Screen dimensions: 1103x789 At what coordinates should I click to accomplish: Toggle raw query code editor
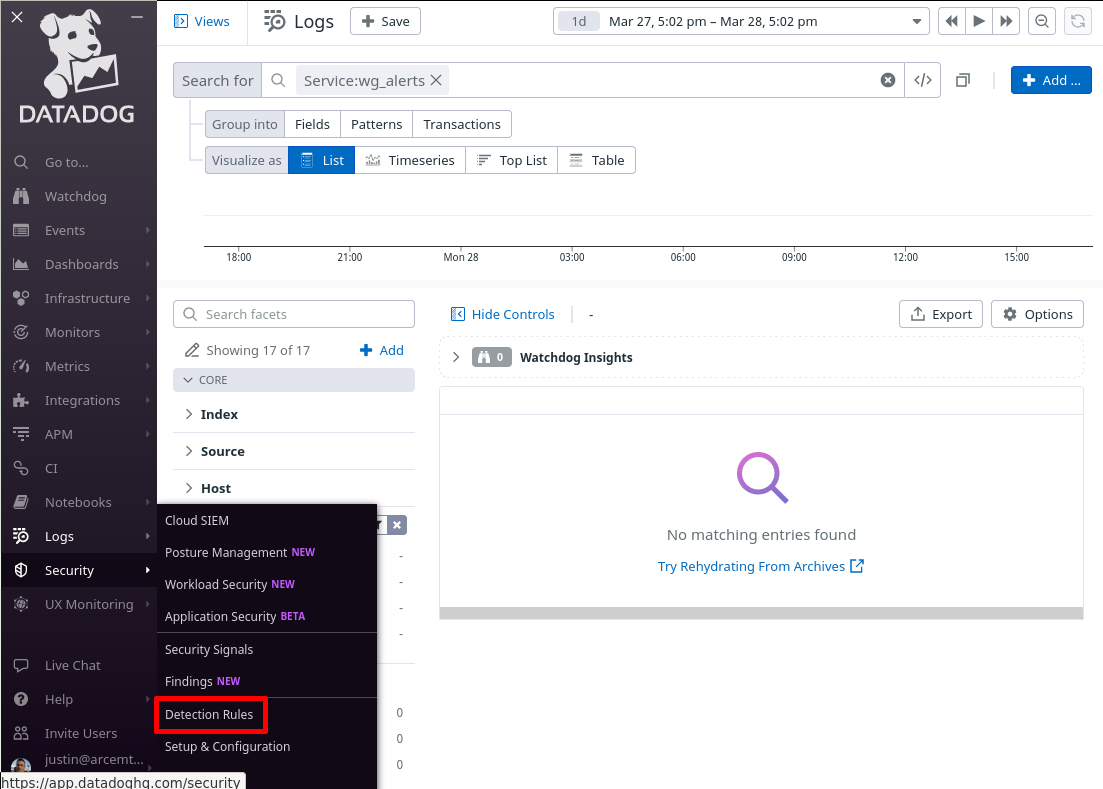coord(923,80)
